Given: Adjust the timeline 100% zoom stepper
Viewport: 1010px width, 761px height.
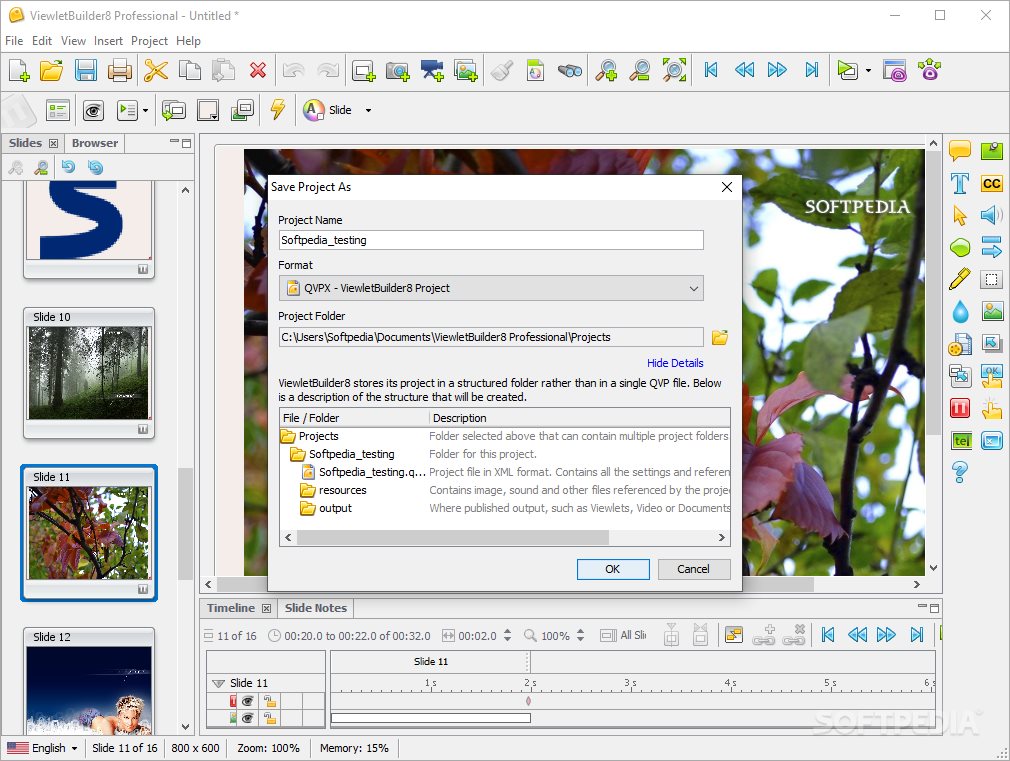Looking at the screenshot, I should point(580,635).
